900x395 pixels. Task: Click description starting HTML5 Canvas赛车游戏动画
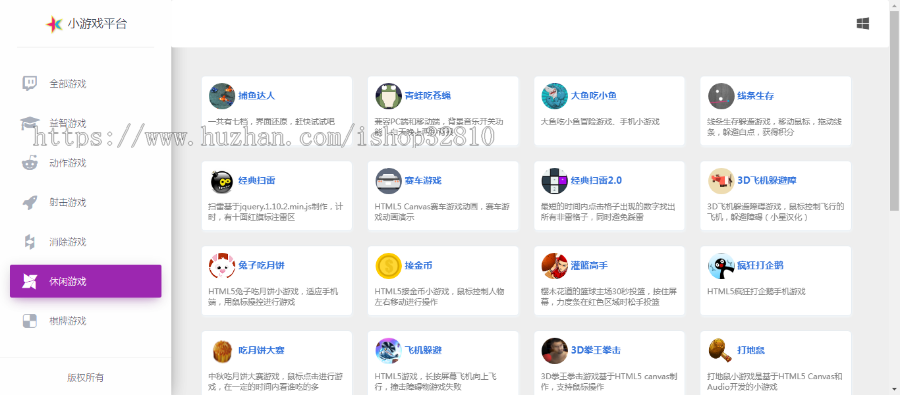(442, 212)
